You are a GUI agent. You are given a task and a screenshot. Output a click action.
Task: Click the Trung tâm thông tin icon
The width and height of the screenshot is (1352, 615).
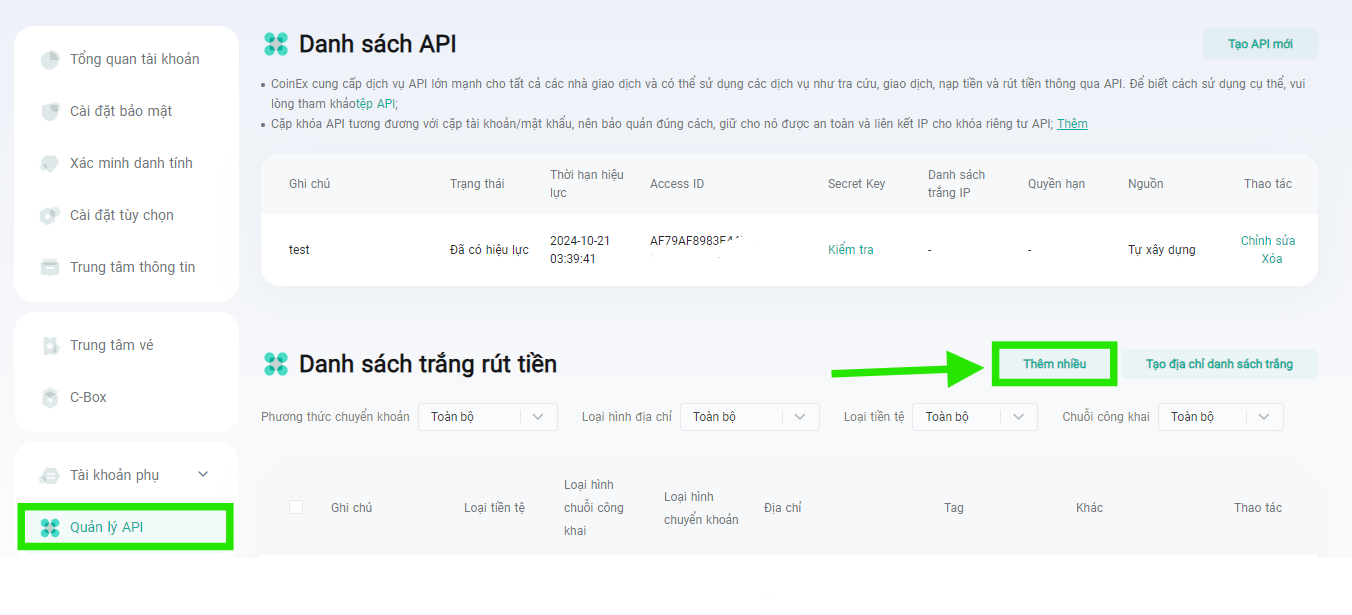50,268
